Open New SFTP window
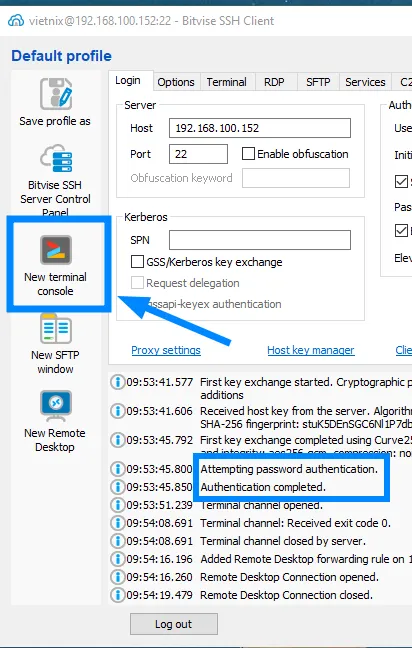This screenshot has width=412, height=648. 56,329
